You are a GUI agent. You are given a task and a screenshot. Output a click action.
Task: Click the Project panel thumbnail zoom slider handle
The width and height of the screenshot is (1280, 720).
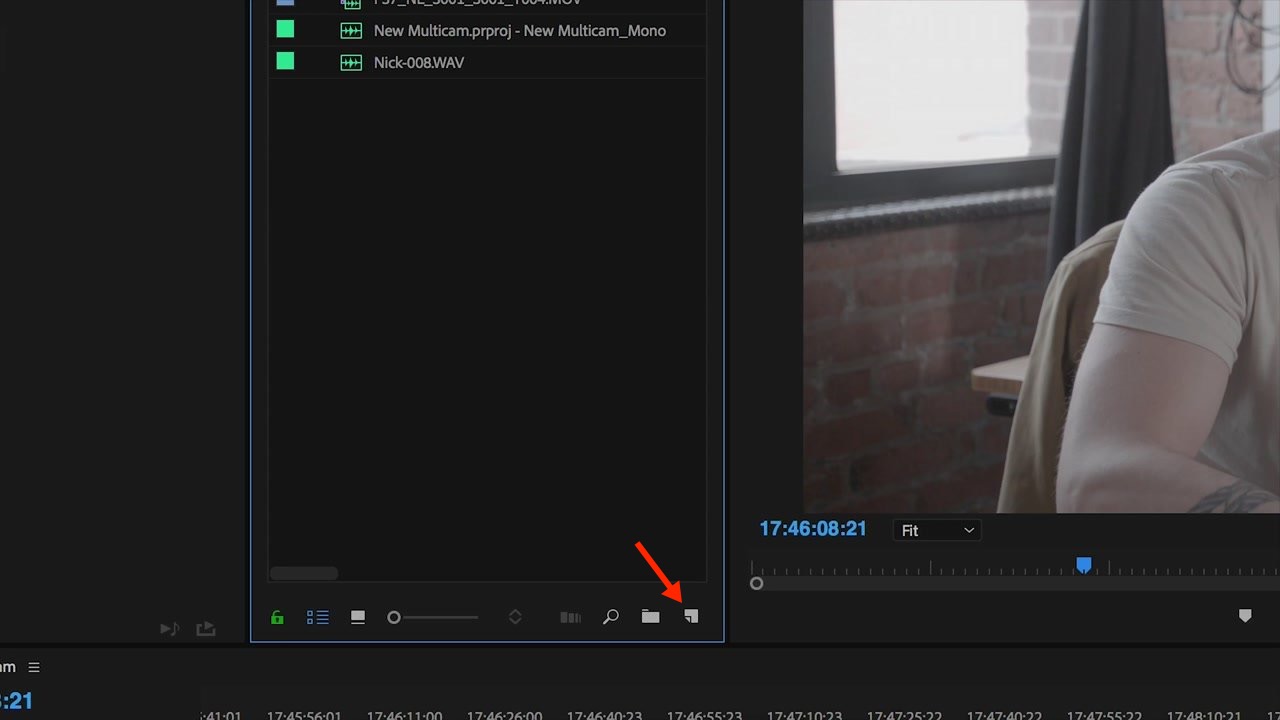394,617
